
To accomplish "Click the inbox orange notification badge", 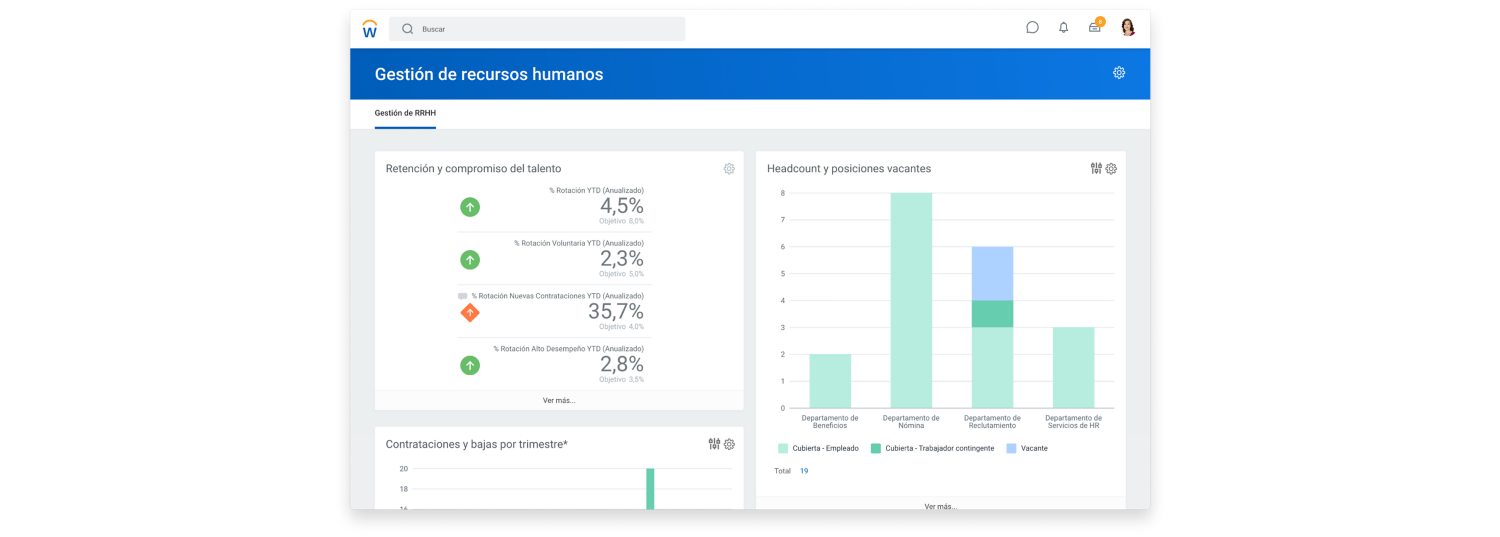I will [x=1100, y=21].
